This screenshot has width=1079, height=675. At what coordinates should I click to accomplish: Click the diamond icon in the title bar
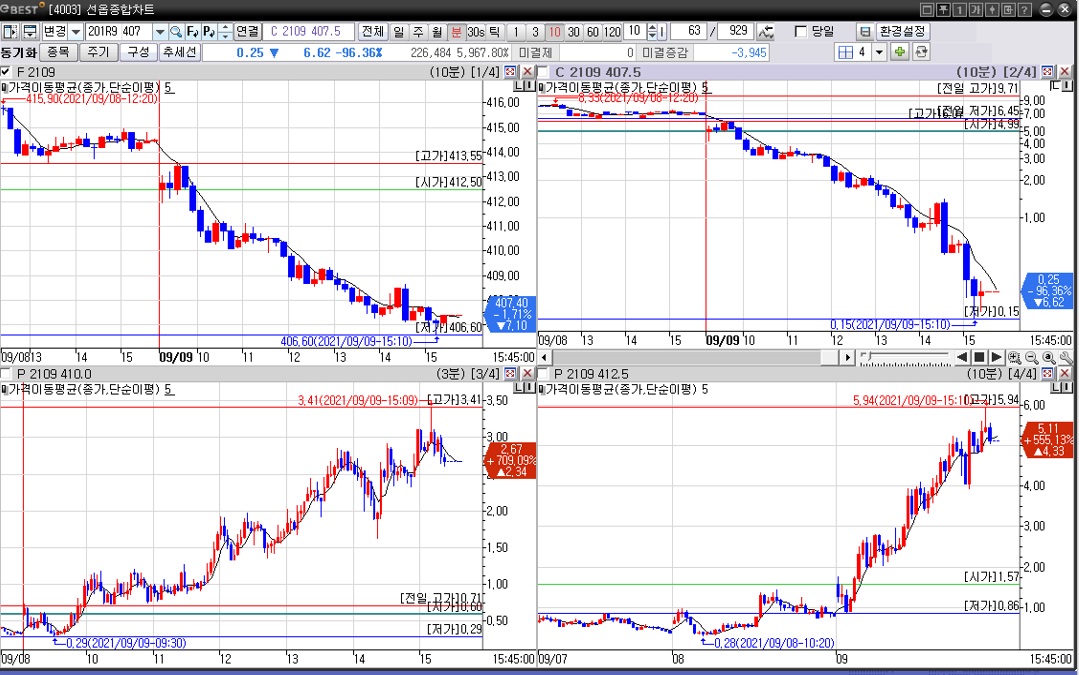click(992, 10)
